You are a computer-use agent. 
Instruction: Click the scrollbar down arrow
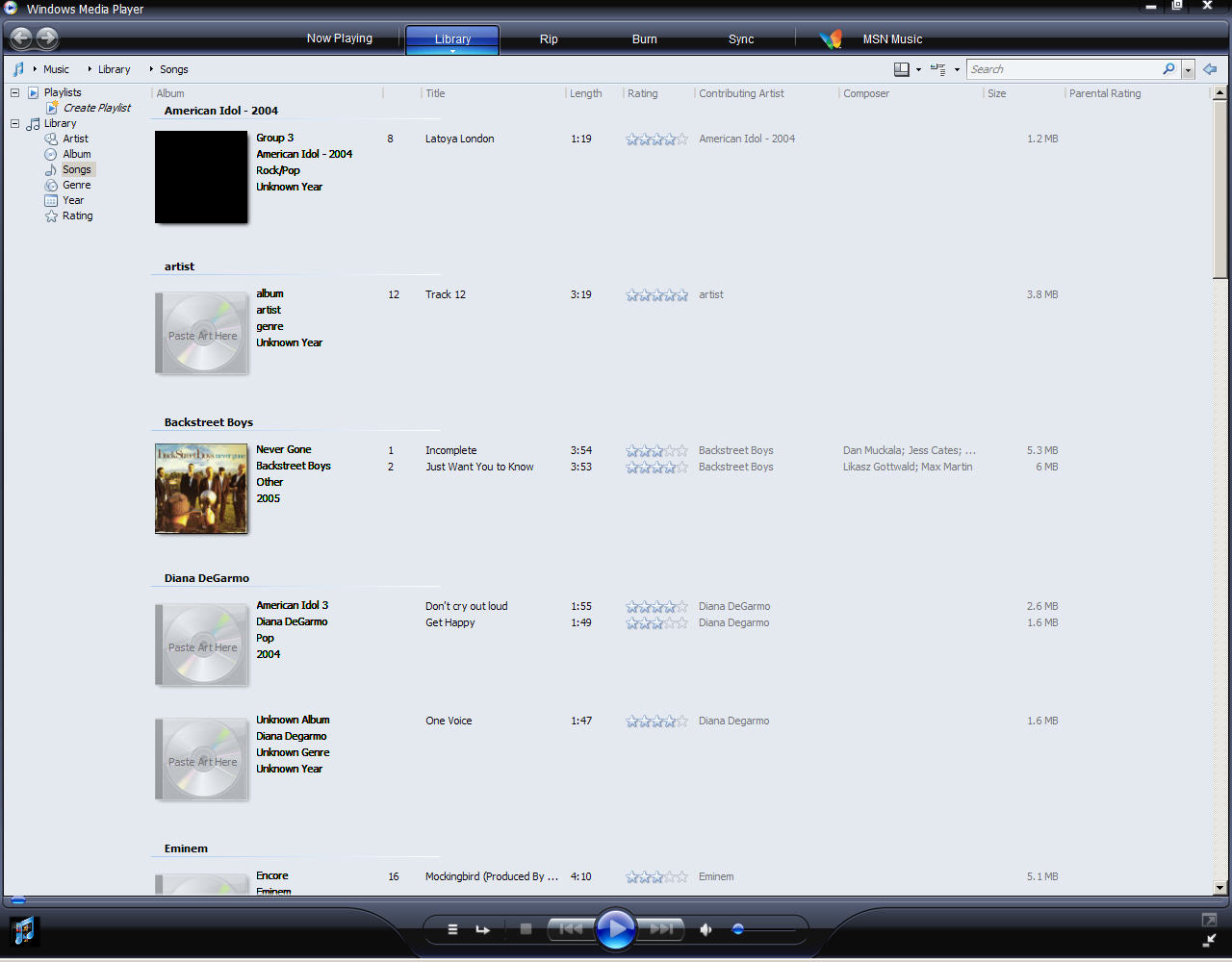[1220, 888]
